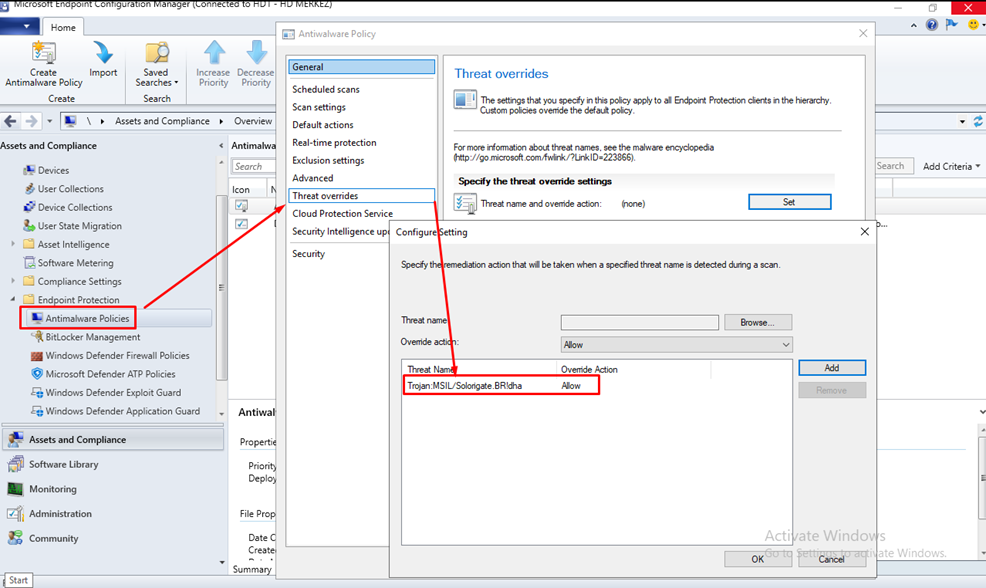Click OK in the Configure Setting dialog
986x588 pixels.
(x=758, y=559)
